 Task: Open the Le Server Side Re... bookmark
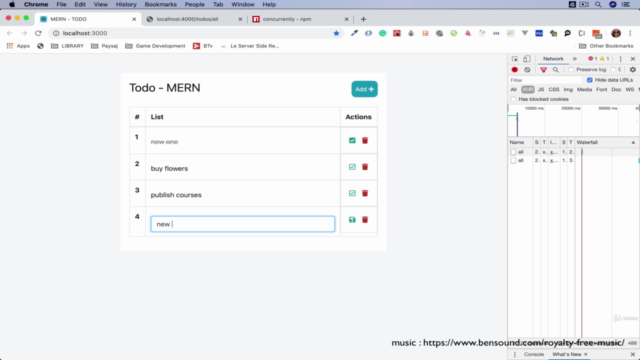pos(250,46)
